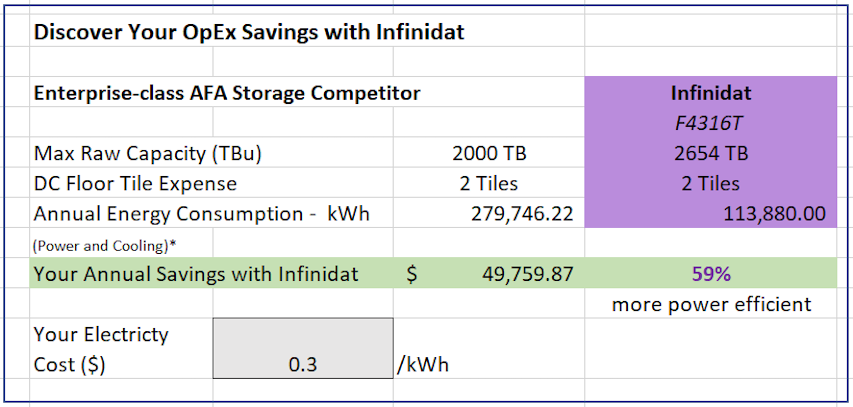
Task: Click the purple 'Infinidat' column header cell
Action: (x=711, y=94)
